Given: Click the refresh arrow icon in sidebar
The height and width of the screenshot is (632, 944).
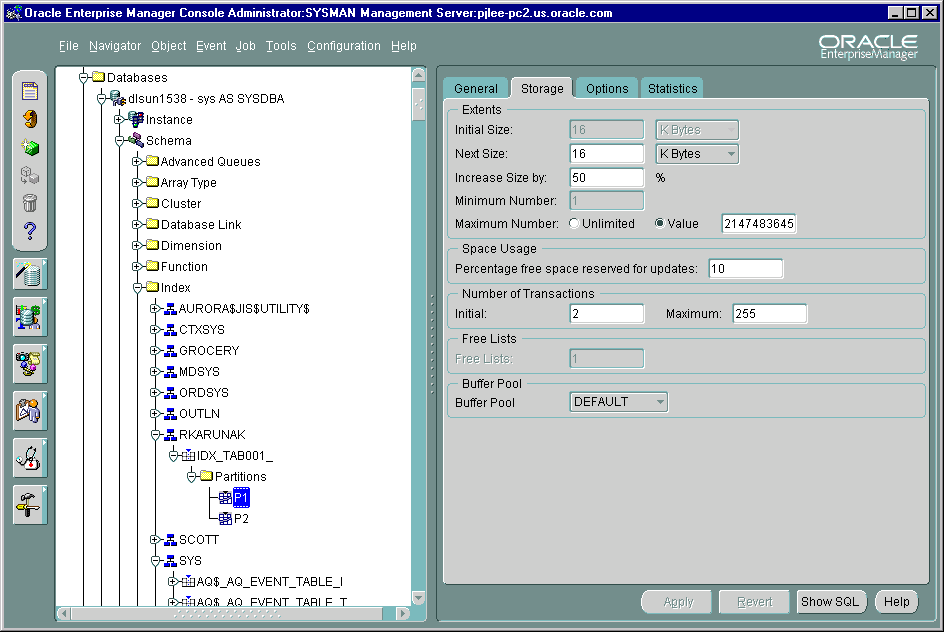Looking at the screenshot, I should click(30, 119).
